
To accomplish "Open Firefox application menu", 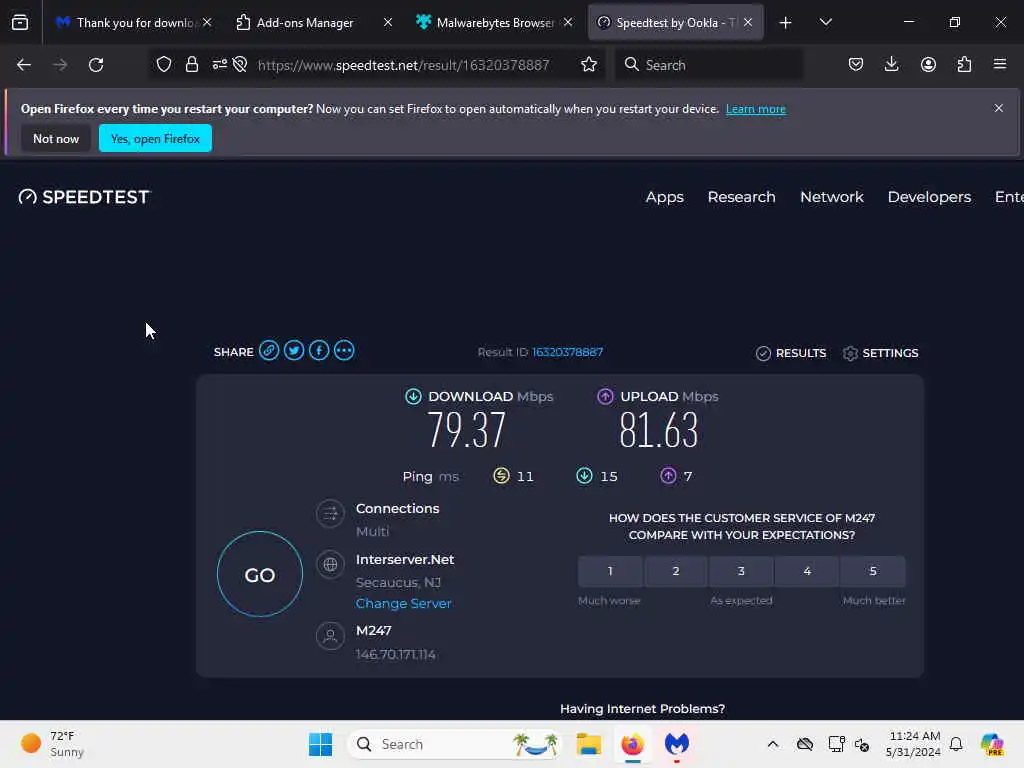I will click(x=1000, y=64).
